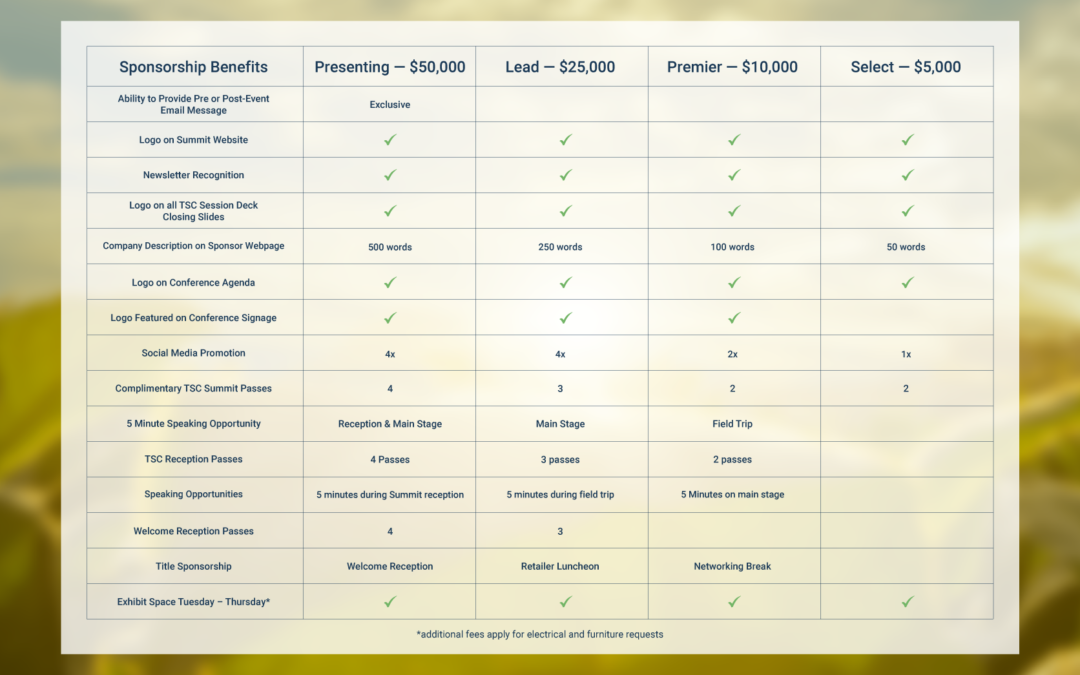Viewport: 1080px width, 675px height.
Task: Click 'Complimentary TSC Summit Passes' label
Action: pyautogui.click(x=194, y=388)
